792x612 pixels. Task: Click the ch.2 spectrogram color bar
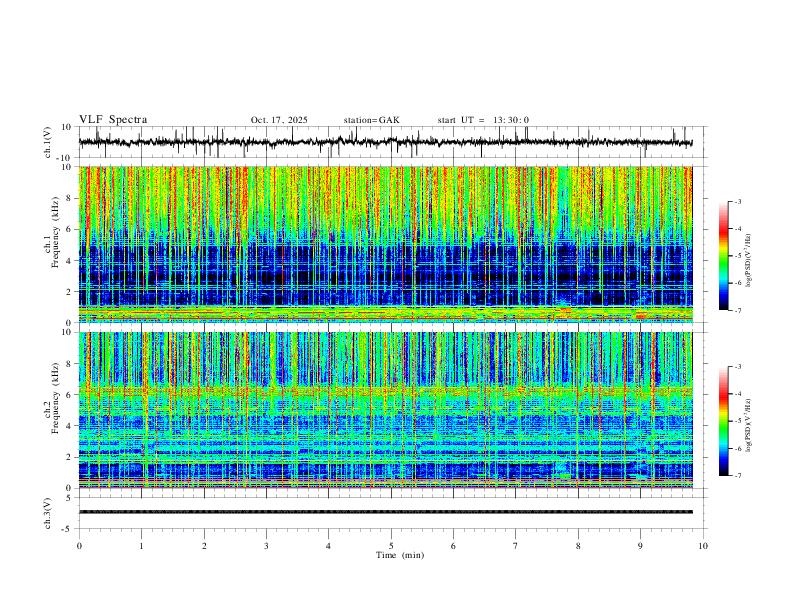724,421
